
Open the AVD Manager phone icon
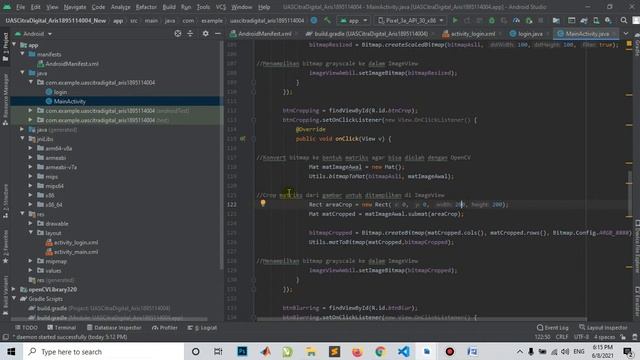(x=596, y=20)
